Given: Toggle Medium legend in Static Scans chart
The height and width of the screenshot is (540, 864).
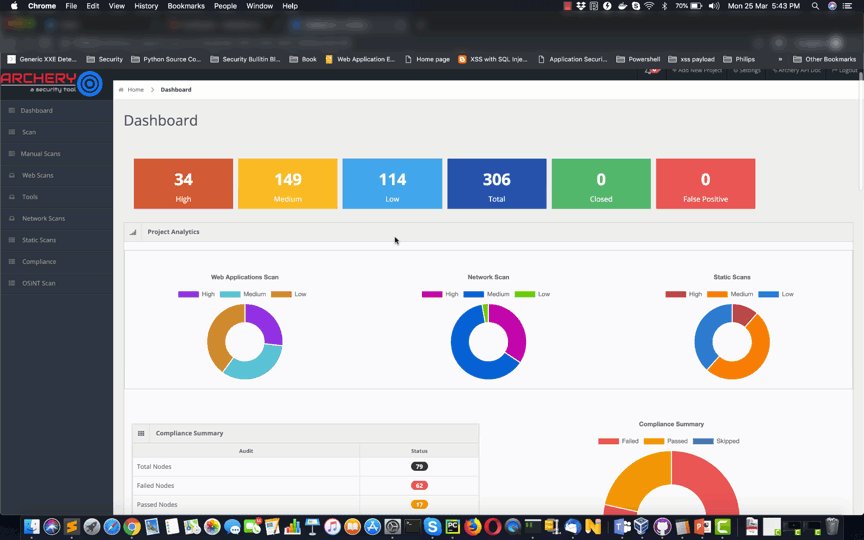Looking at the screenshot, I should (730, 294).
